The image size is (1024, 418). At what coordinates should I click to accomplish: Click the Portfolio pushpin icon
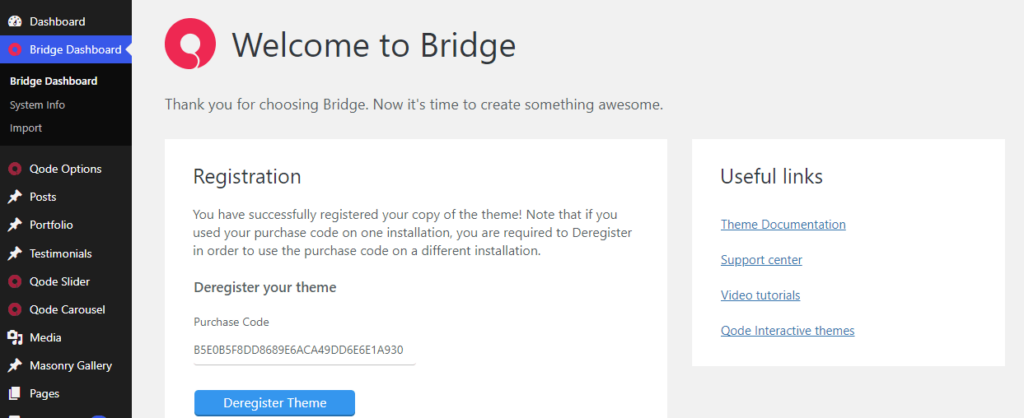pos(14,225)
